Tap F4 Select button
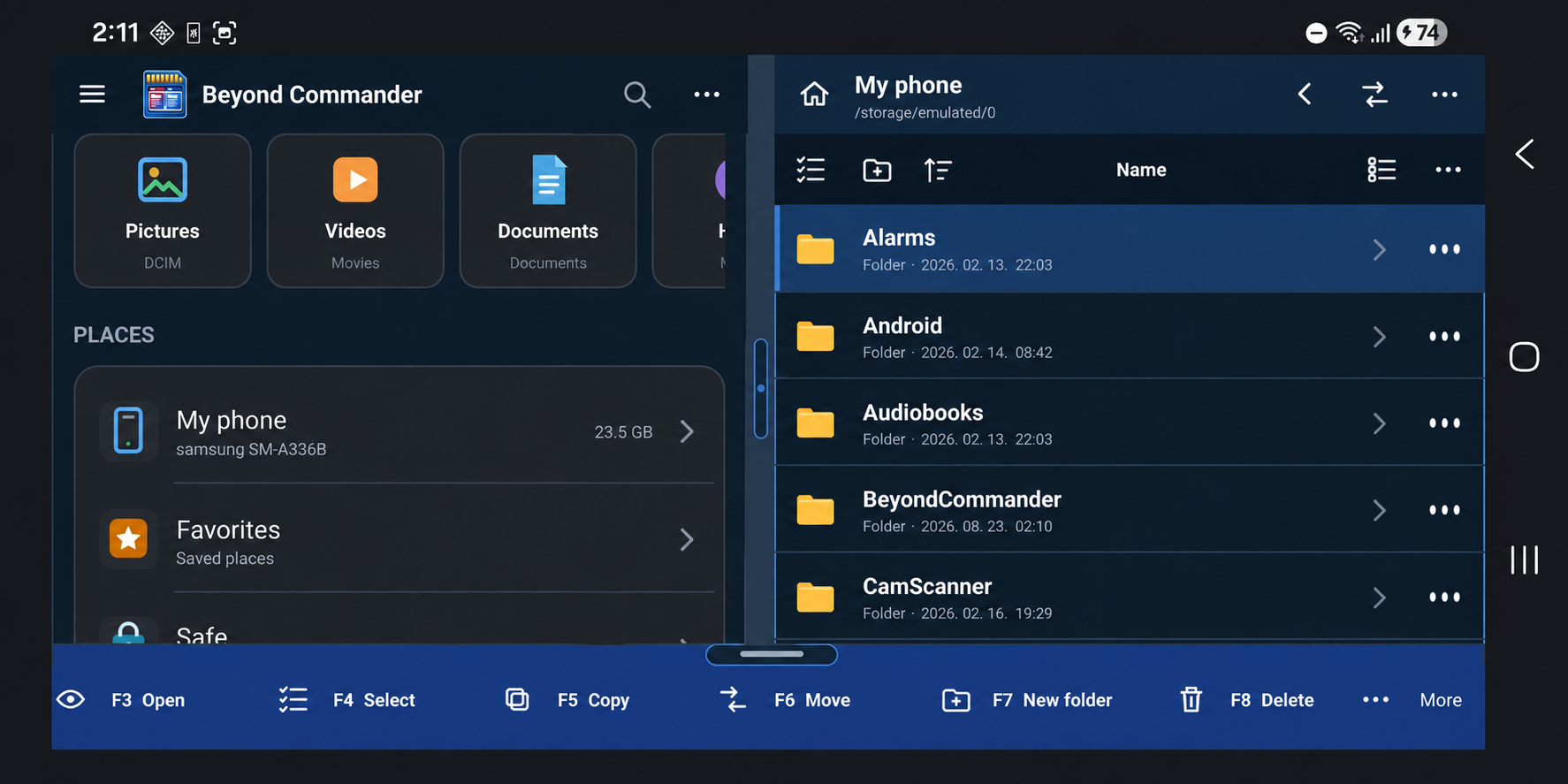 (x=346, y=700)
